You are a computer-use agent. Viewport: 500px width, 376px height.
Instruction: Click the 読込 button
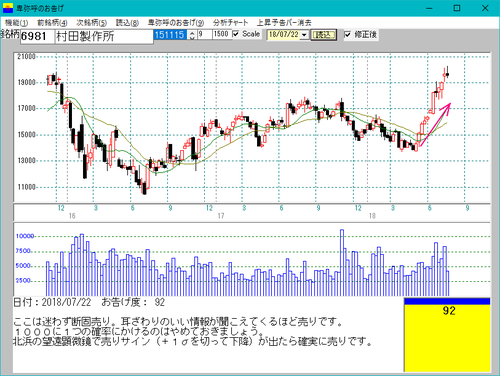click(x=323, y=35)
